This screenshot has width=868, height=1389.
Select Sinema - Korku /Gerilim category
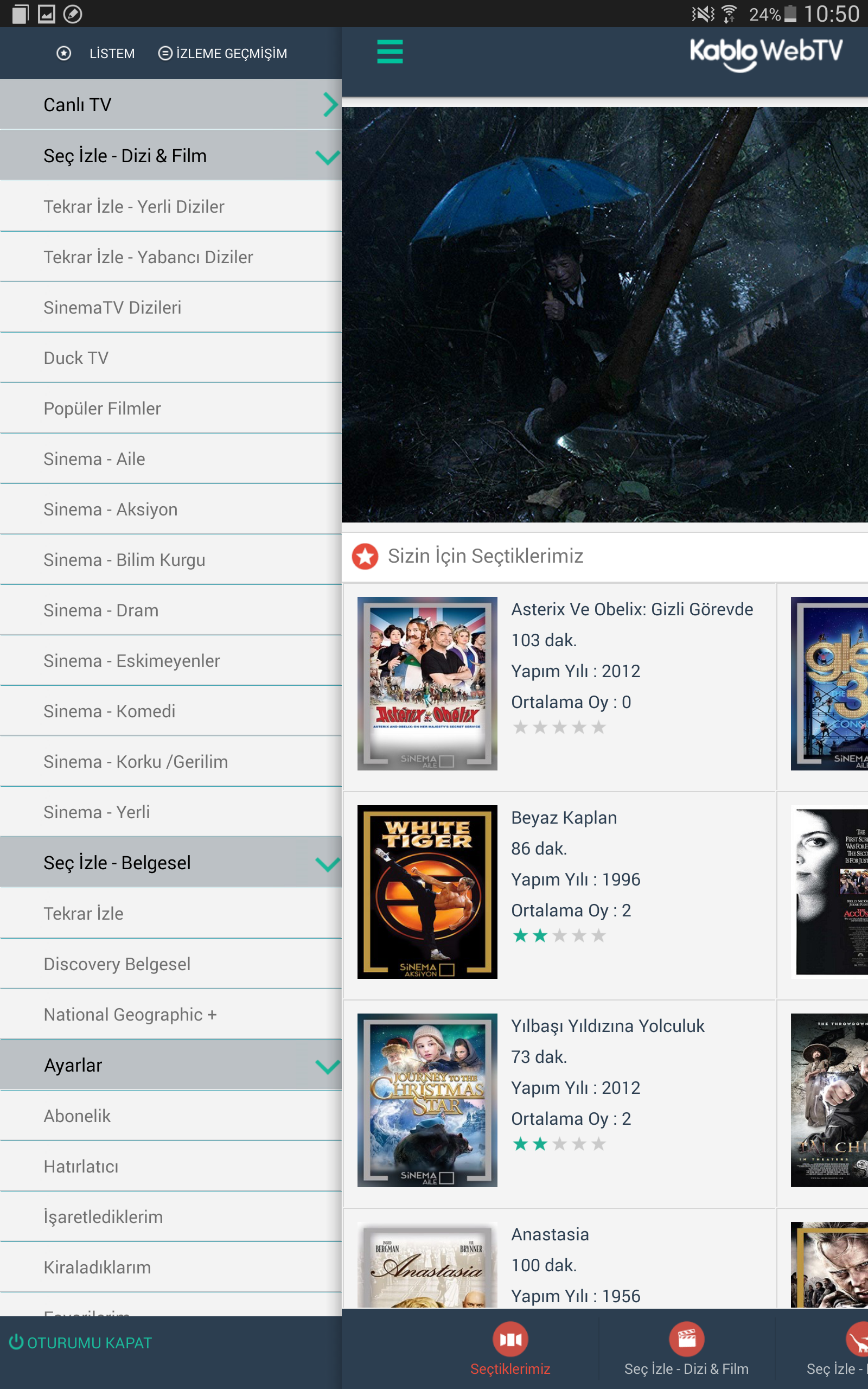point(171,762)
